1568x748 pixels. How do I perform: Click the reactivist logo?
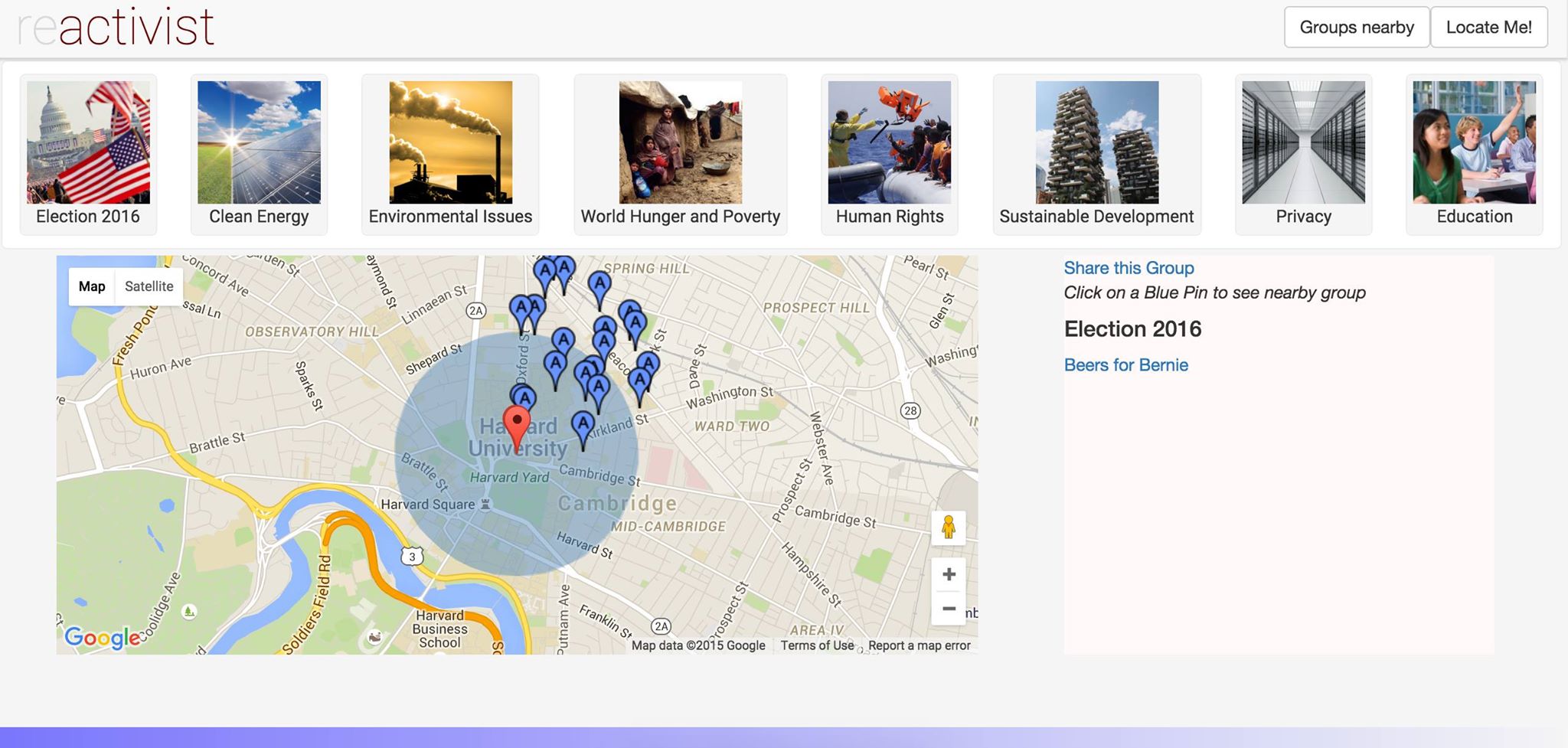pos(116,27)
